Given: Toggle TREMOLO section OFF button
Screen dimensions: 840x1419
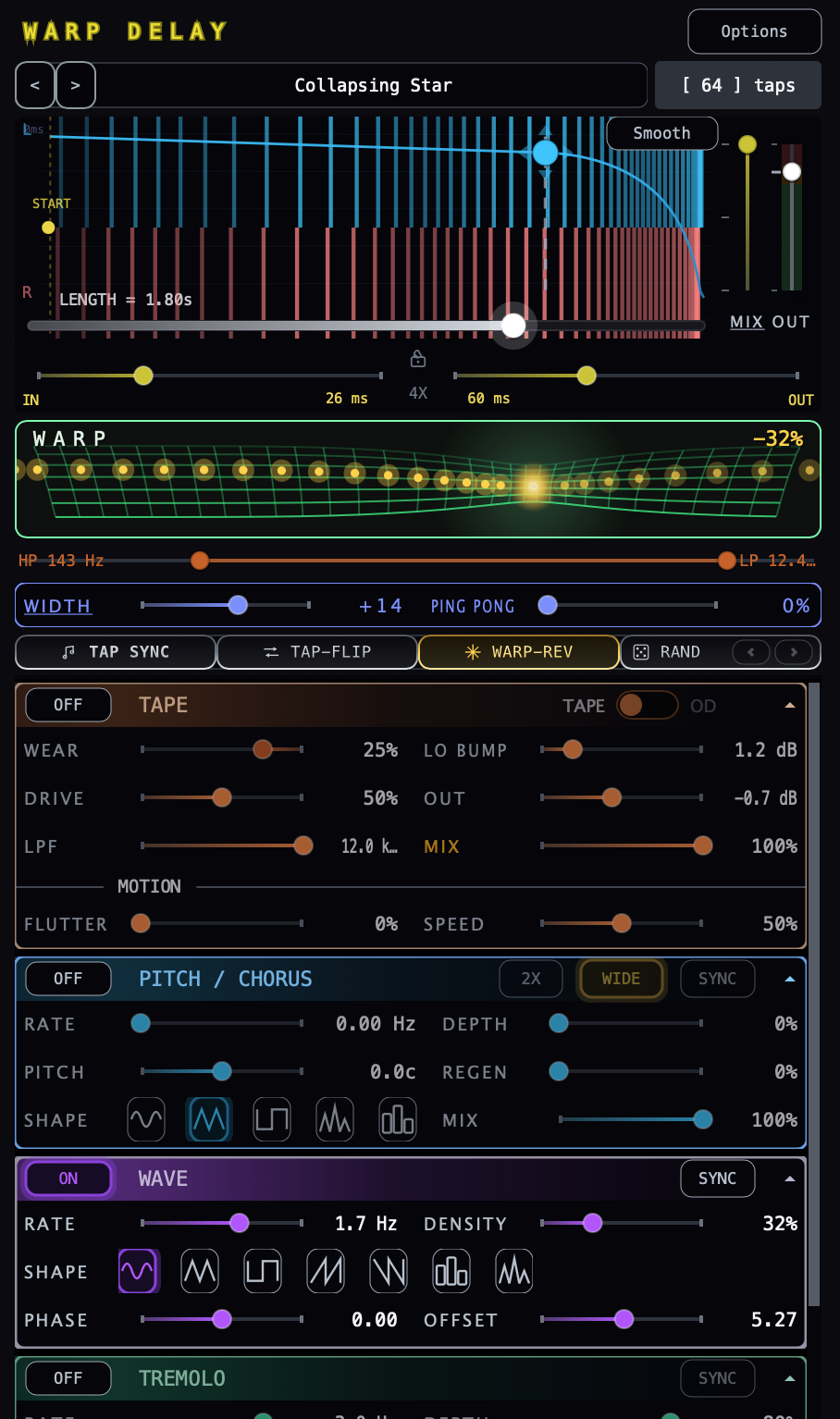Looking at the screenshot, I should pos(68,1378).
